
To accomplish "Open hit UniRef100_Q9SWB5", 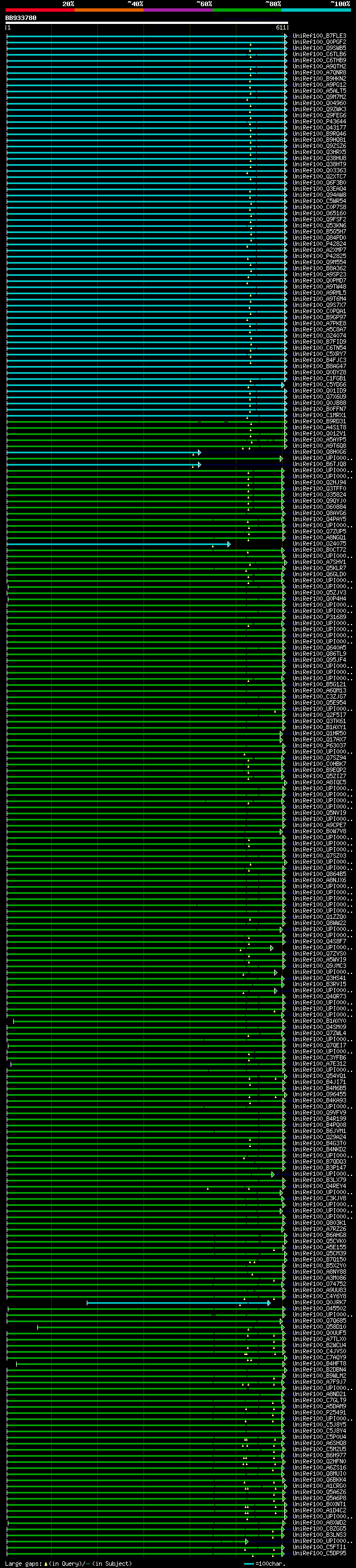I will point(319,49).
